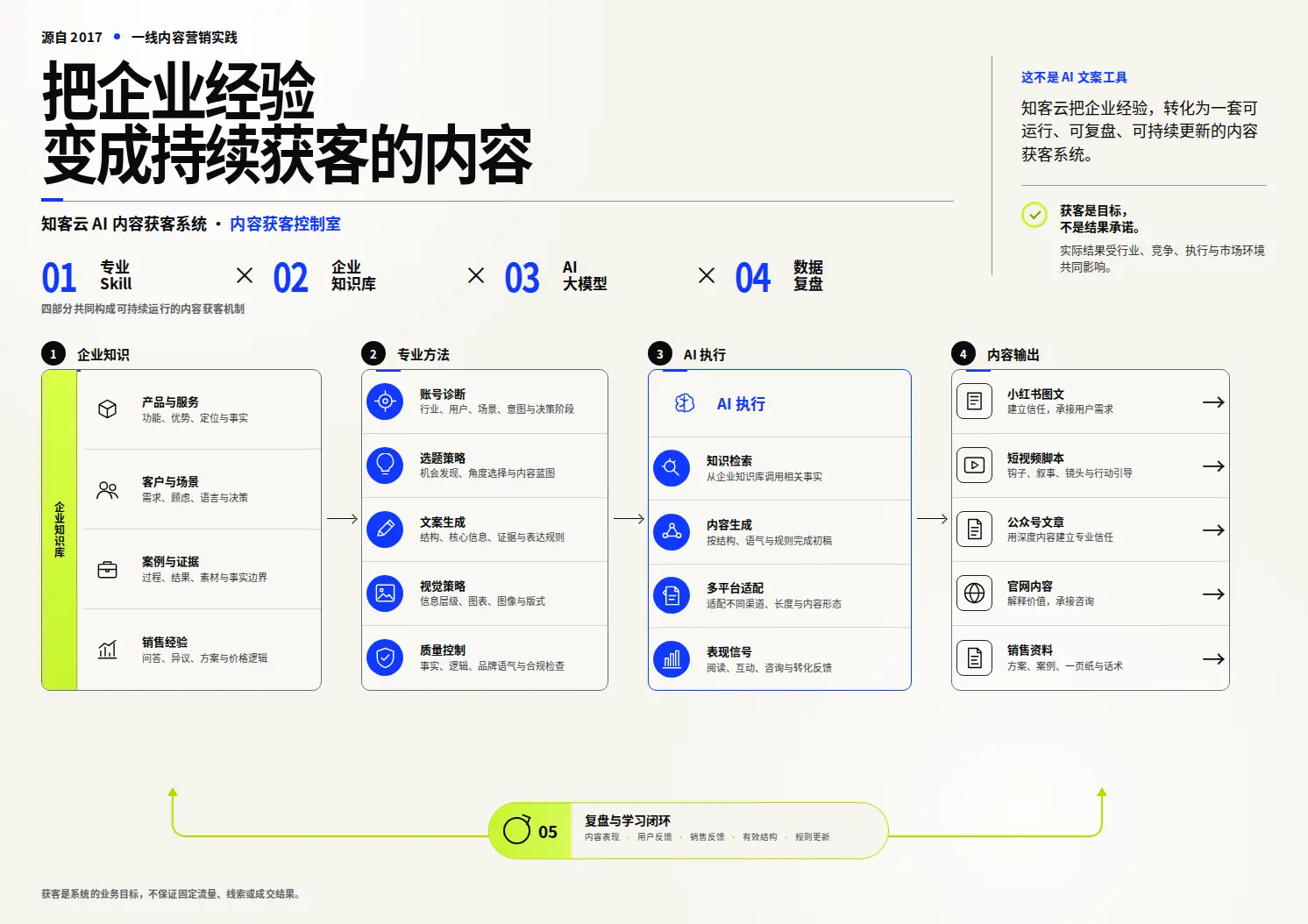Click the 产品与服务 cube icon

pos(108,409)
